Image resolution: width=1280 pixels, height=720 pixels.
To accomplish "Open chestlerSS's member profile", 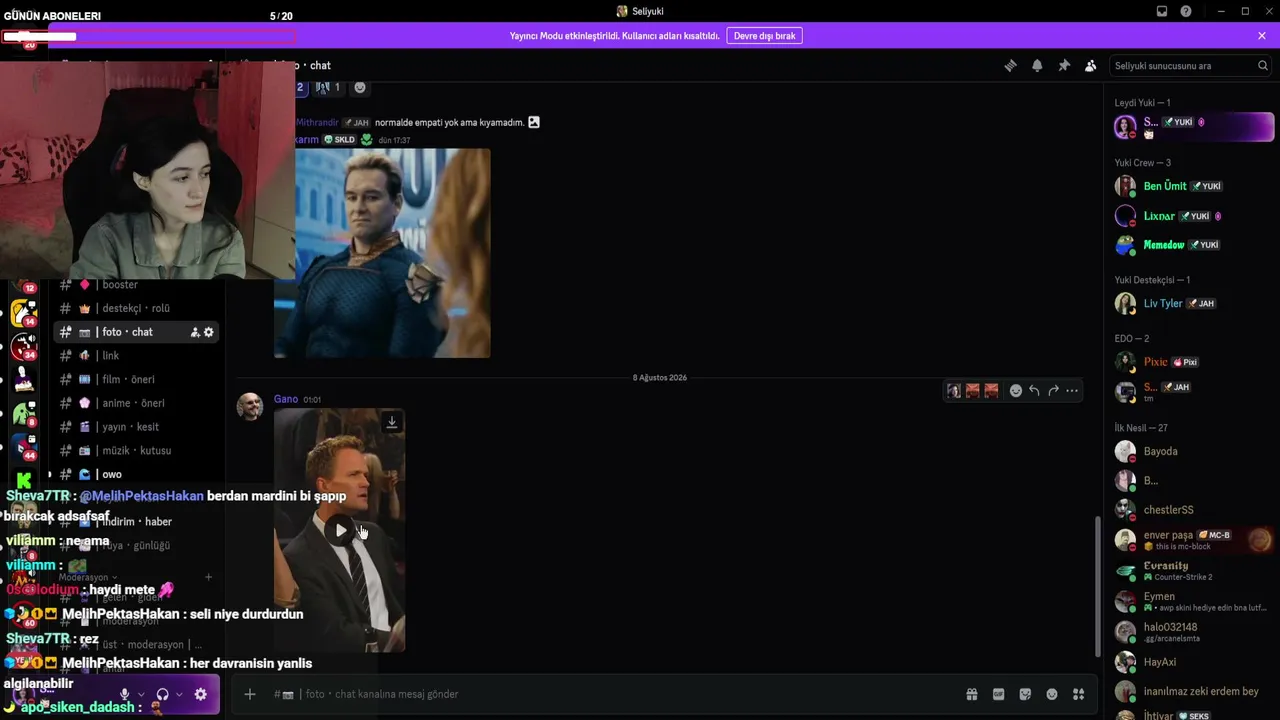I will click(1192, 510).
